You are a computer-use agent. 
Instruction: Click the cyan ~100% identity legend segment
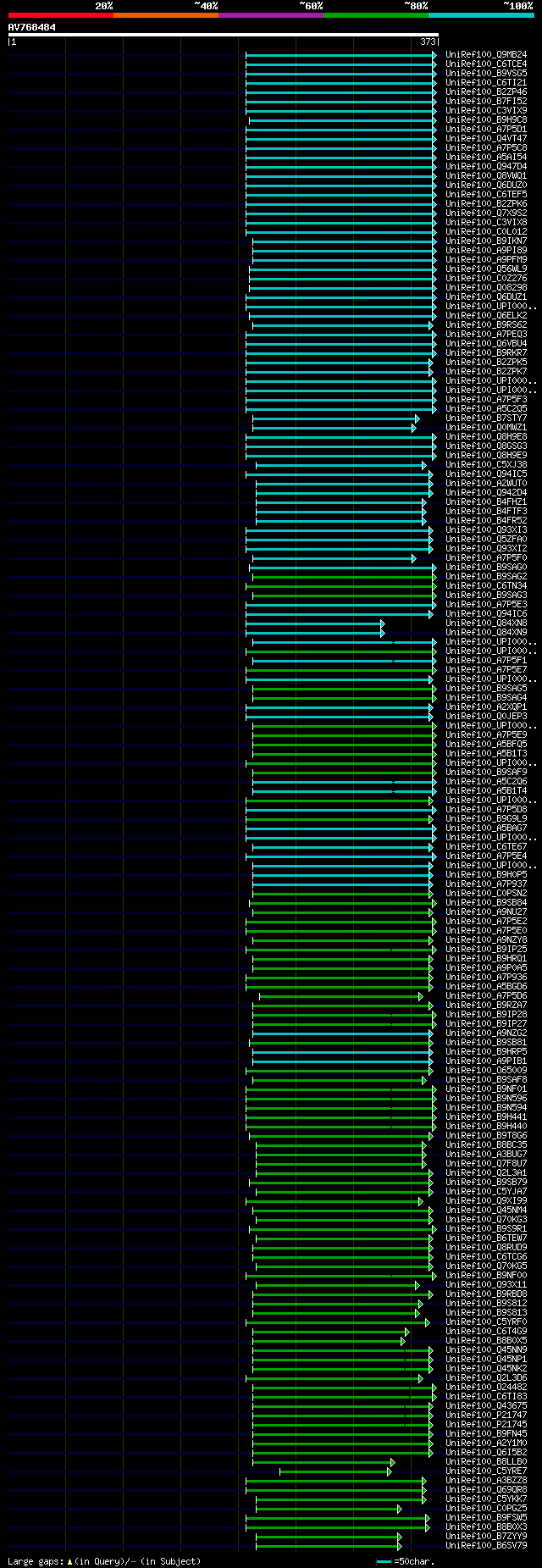click(480, 15)
